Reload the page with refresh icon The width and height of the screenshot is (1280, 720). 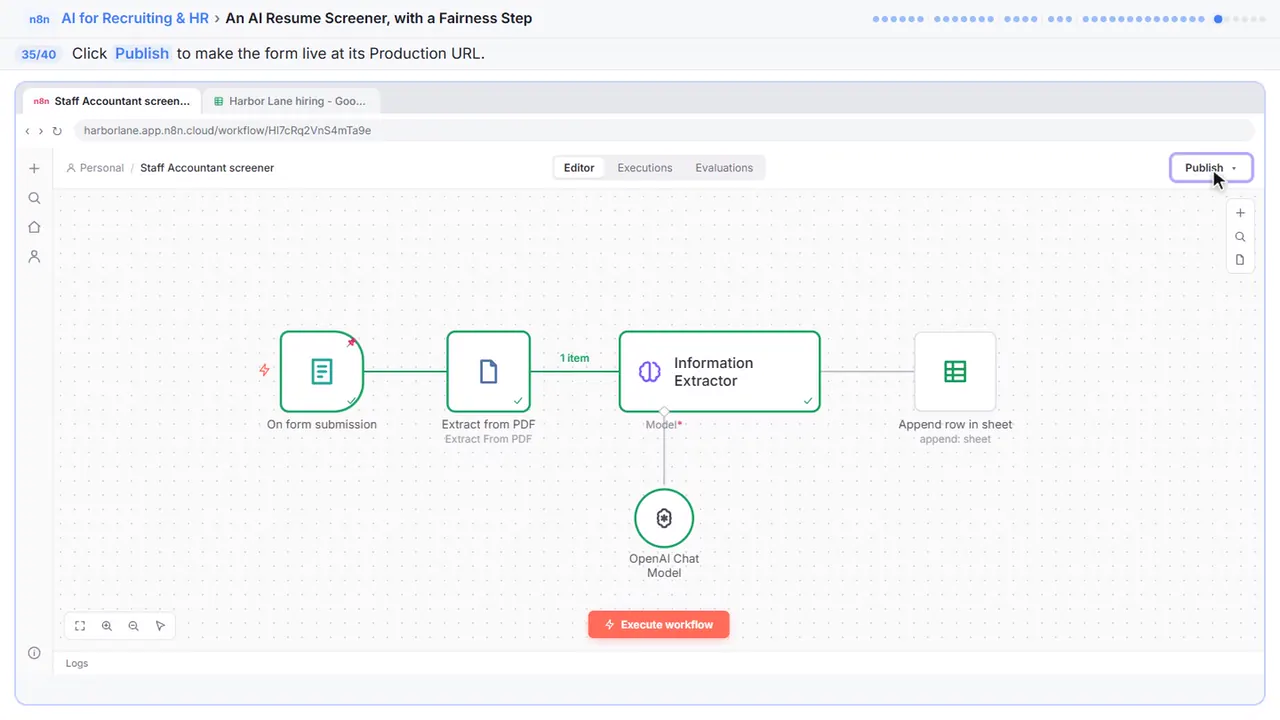click(x=57, y=131)
